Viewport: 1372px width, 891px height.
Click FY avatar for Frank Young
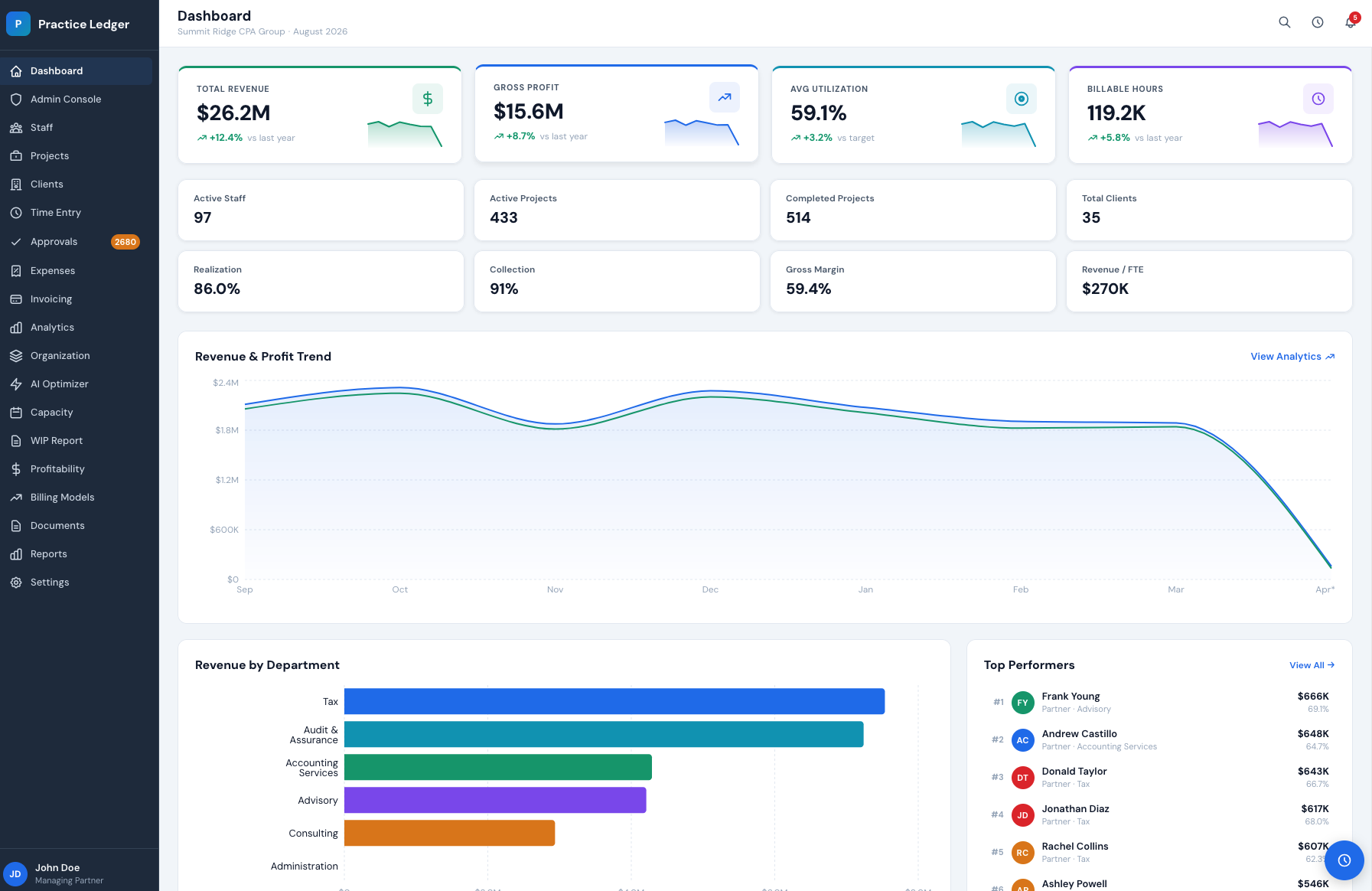click(1022, 703)
